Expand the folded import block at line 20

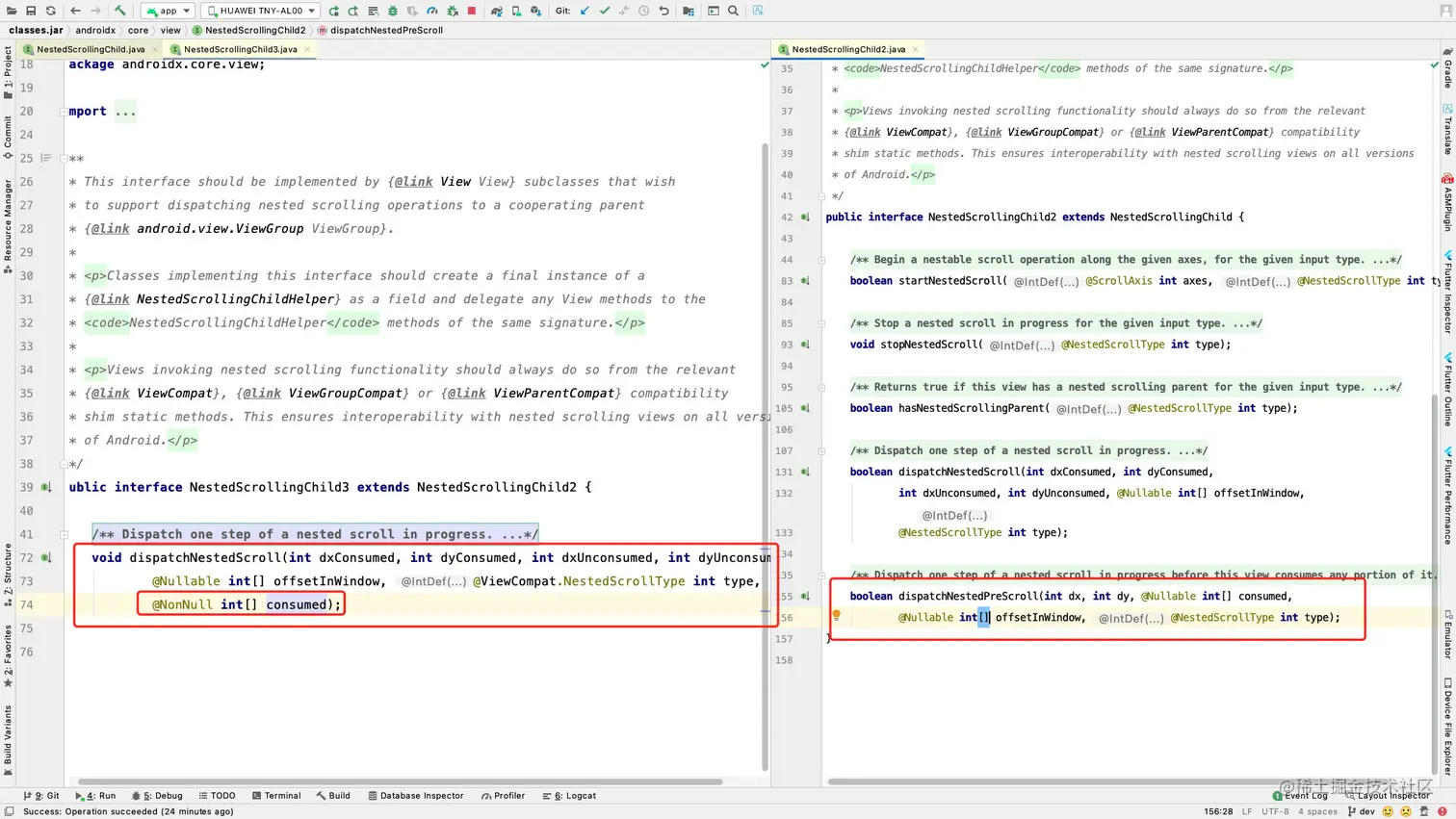(x=64, y=112)
